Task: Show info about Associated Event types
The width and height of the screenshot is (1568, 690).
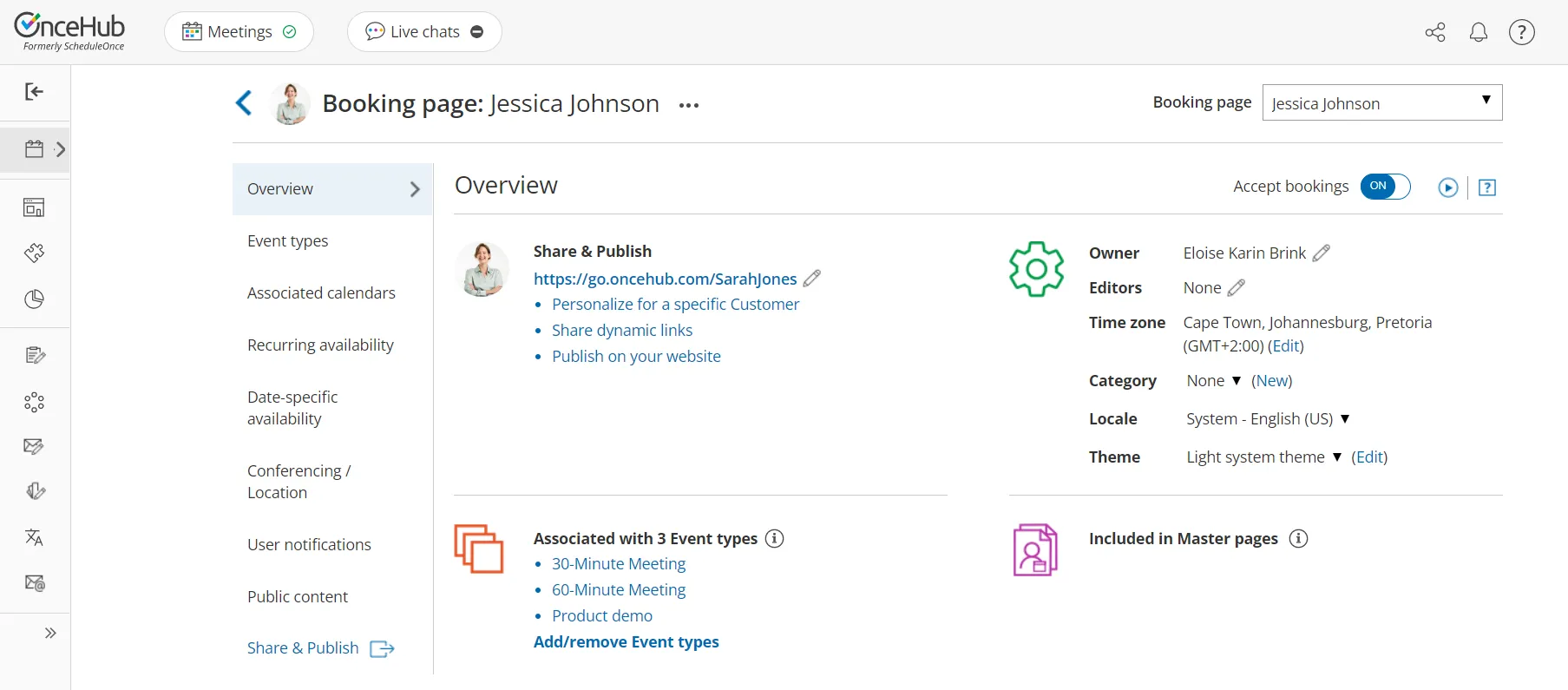Action: point(775,539)
